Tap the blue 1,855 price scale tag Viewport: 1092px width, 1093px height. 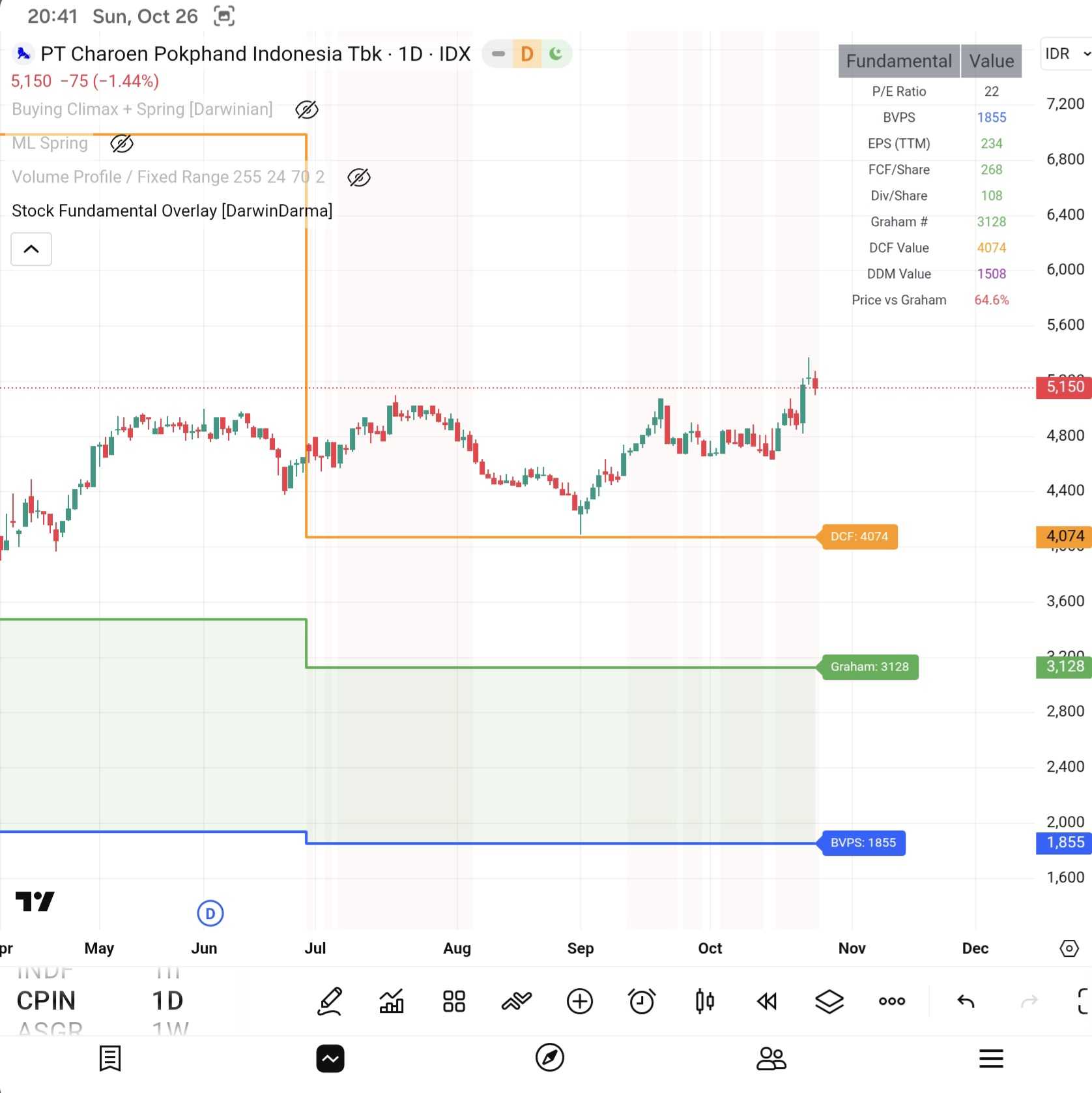coord(1064,843)
